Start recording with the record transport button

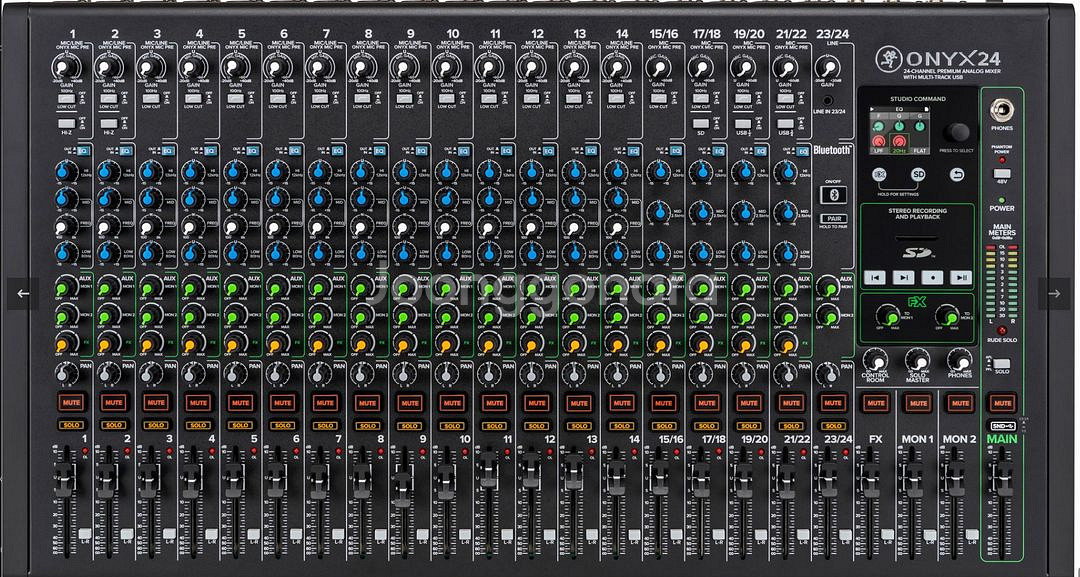(x=932, y=277)
